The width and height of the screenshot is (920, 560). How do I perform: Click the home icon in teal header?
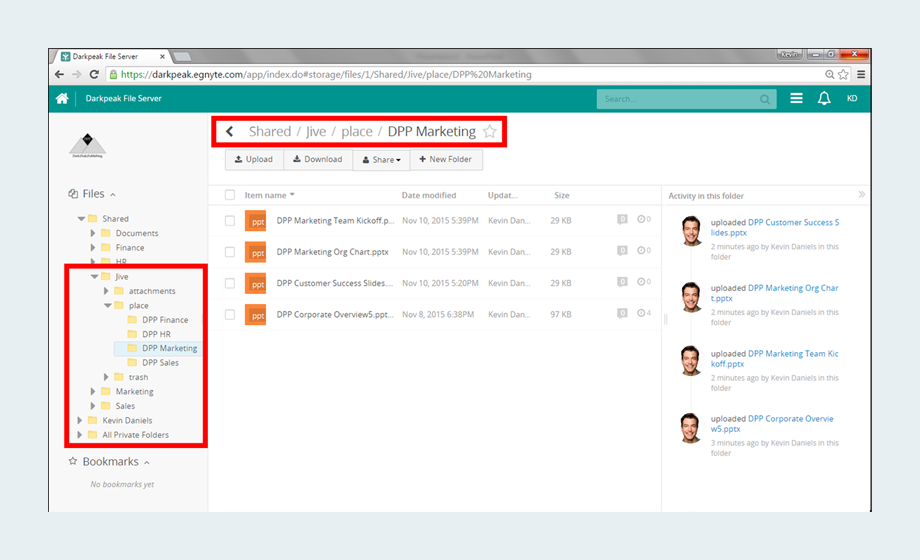click(62, 99)
